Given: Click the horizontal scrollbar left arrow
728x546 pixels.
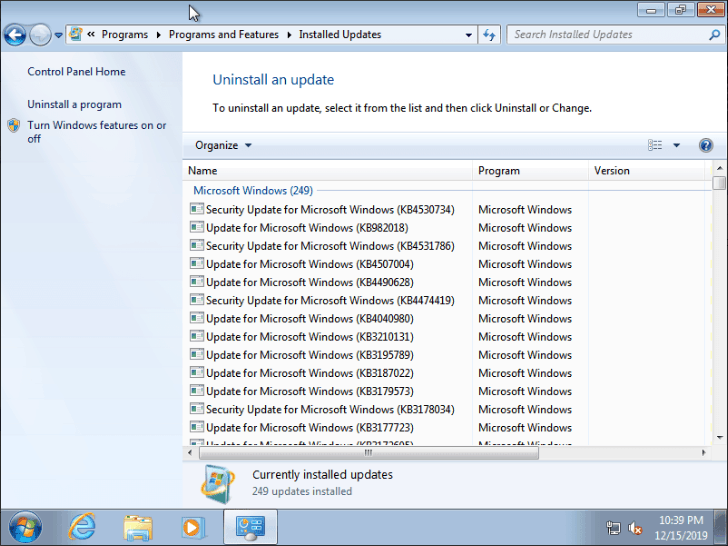Looking at the screenshot, I should point(190,452).
